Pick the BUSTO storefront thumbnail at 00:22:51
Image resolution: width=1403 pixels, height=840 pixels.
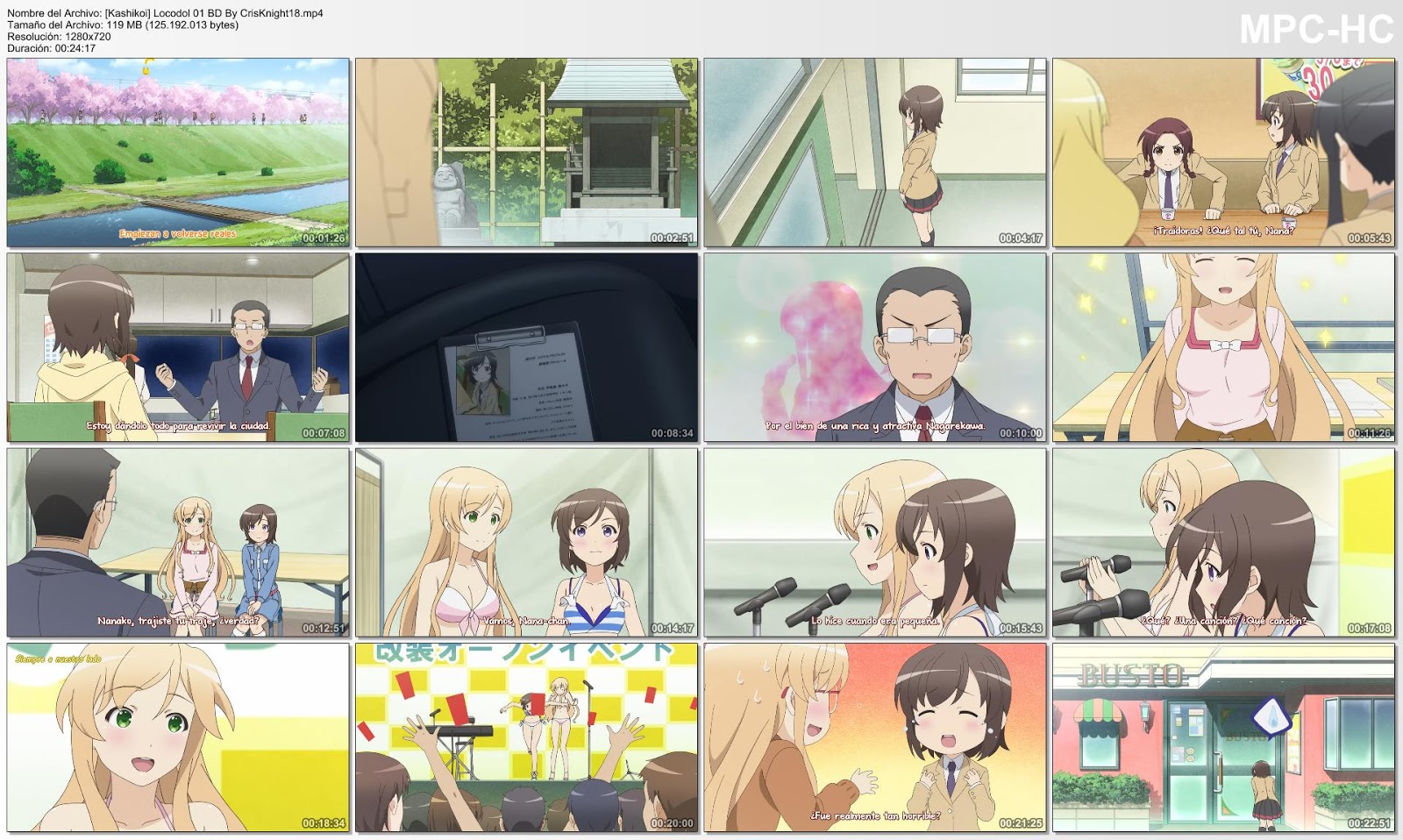(1224, 737)
